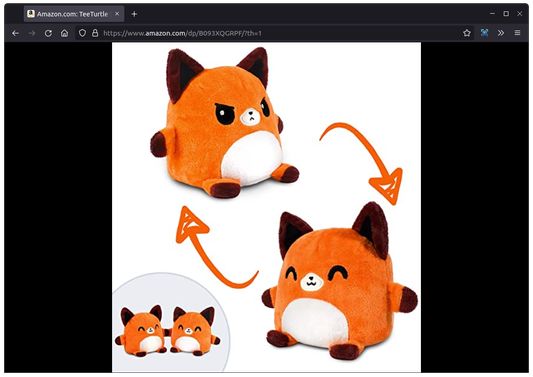Open the blue extension icon
The width and height of the screenshot is (533, 377).
pyautogui.click(x=484, y=33)
